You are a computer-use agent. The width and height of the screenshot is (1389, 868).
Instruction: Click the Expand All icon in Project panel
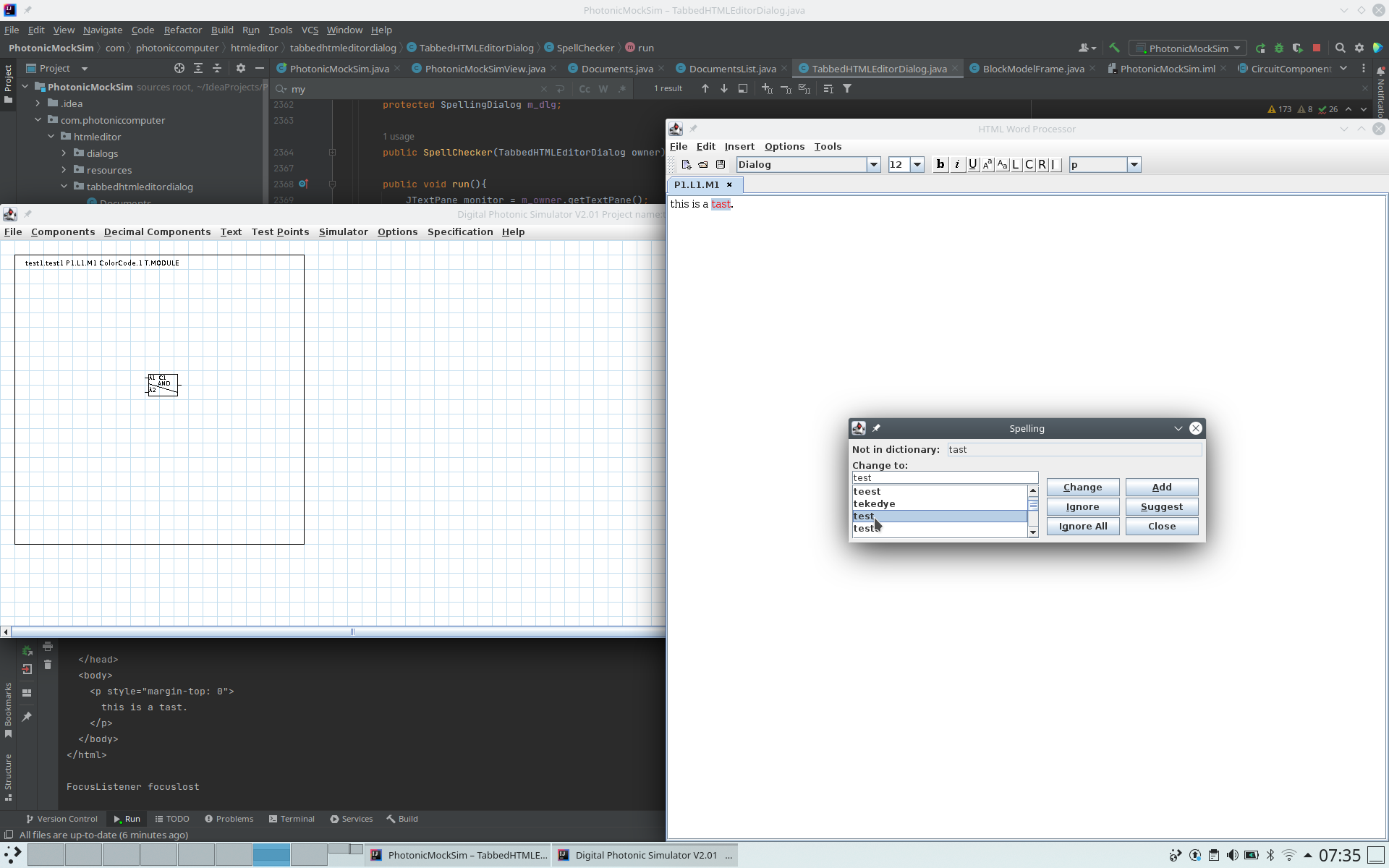coord(198,68)
